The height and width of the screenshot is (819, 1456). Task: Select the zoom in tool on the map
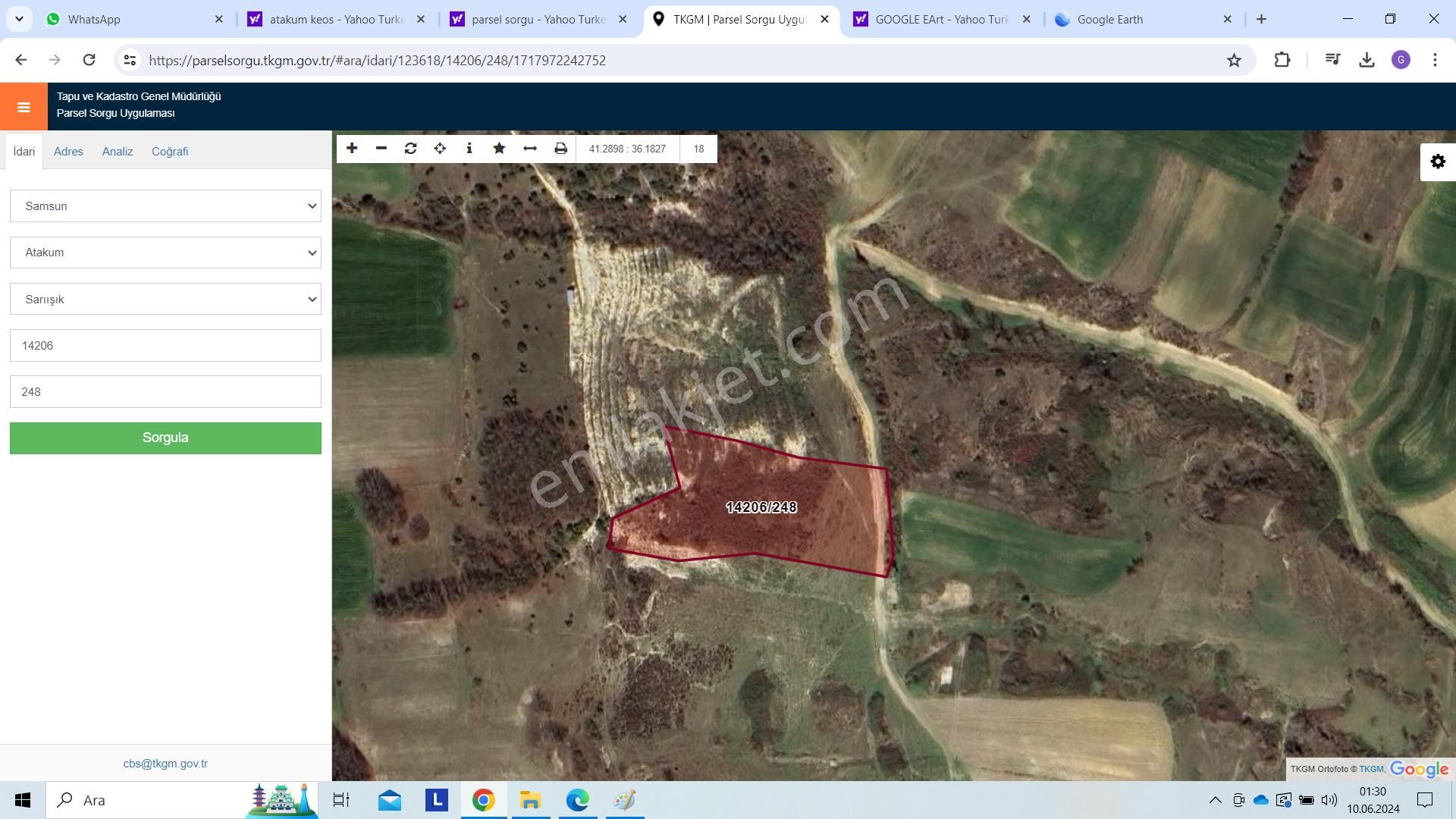(x=351, y=149)
